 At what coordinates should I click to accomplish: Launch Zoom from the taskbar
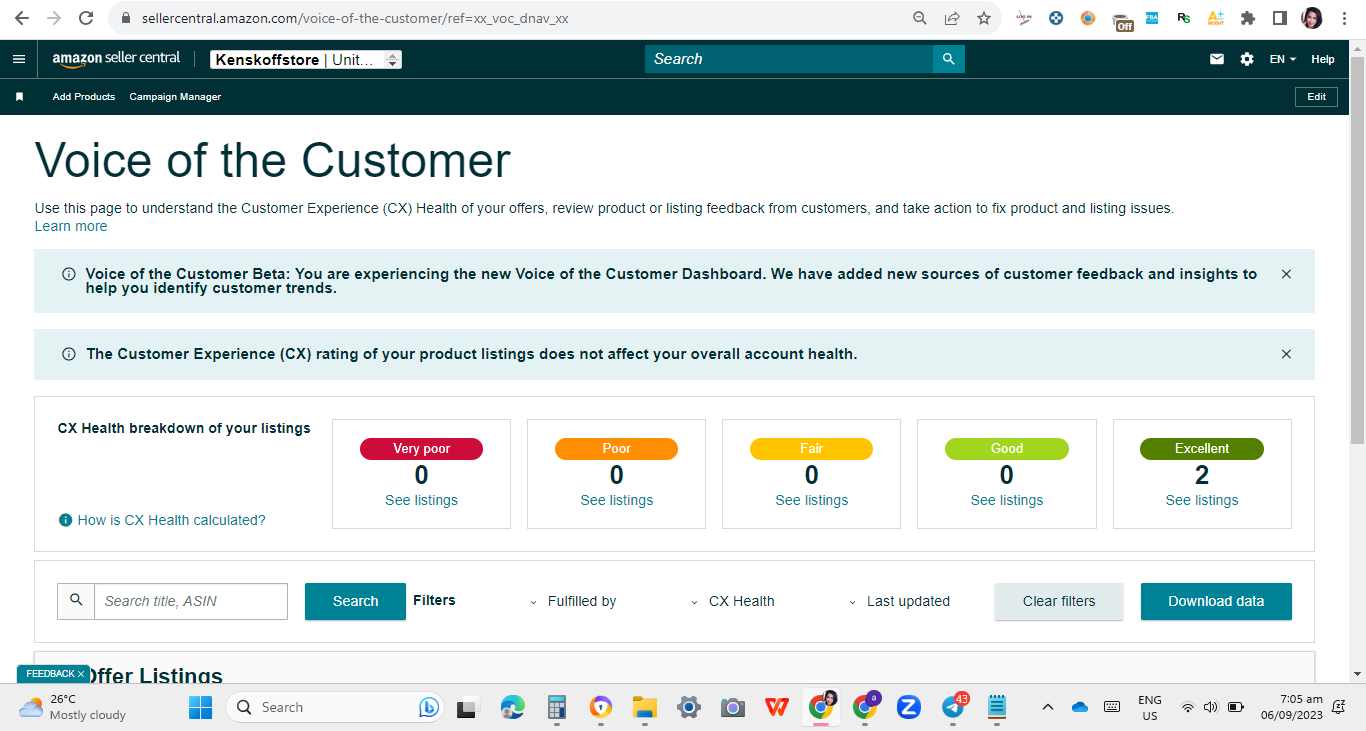pos(908,707)
